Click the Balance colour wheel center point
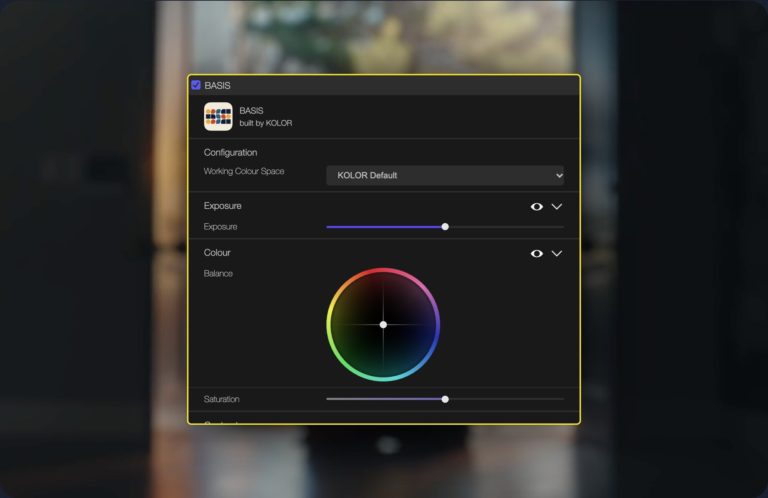This screenshot has height=498, width=768. coord(383,325)
